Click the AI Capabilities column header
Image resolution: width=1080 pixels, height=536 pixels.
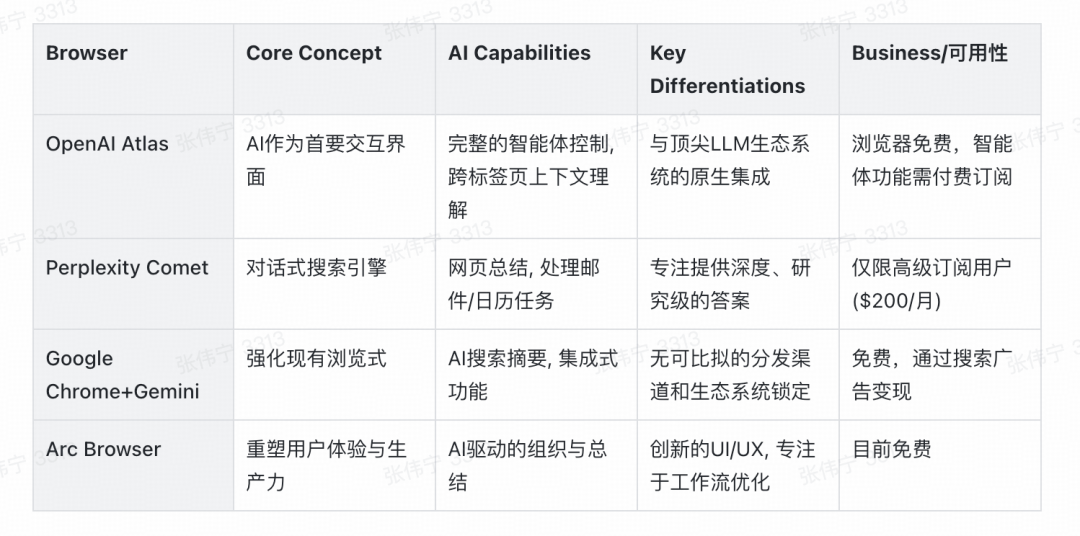[x=519, y=54]
